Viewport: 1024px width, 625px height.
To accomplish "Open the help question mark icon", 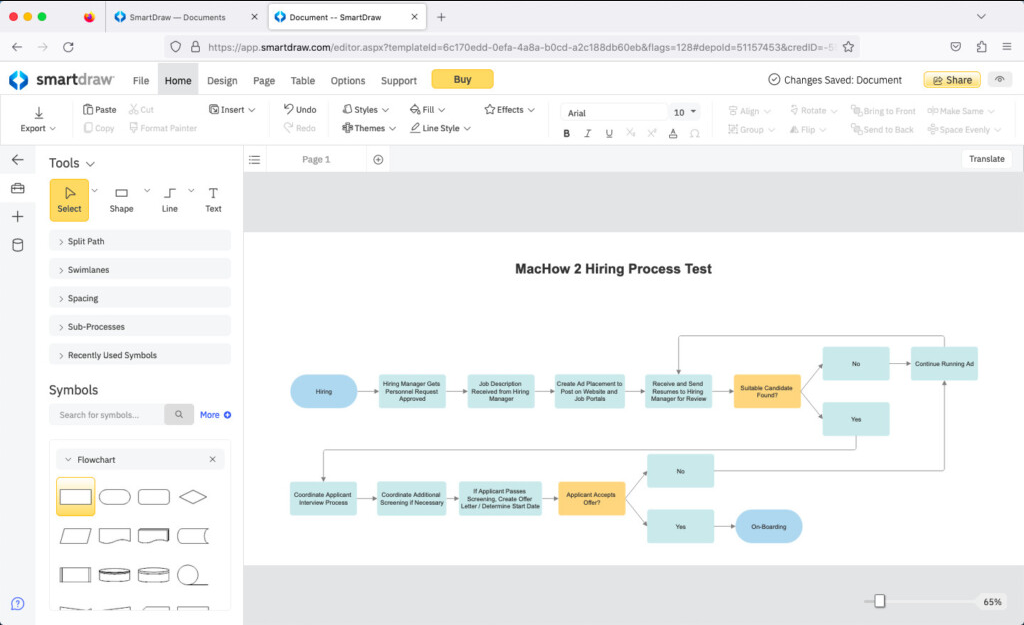I will [x=18, y=603].
